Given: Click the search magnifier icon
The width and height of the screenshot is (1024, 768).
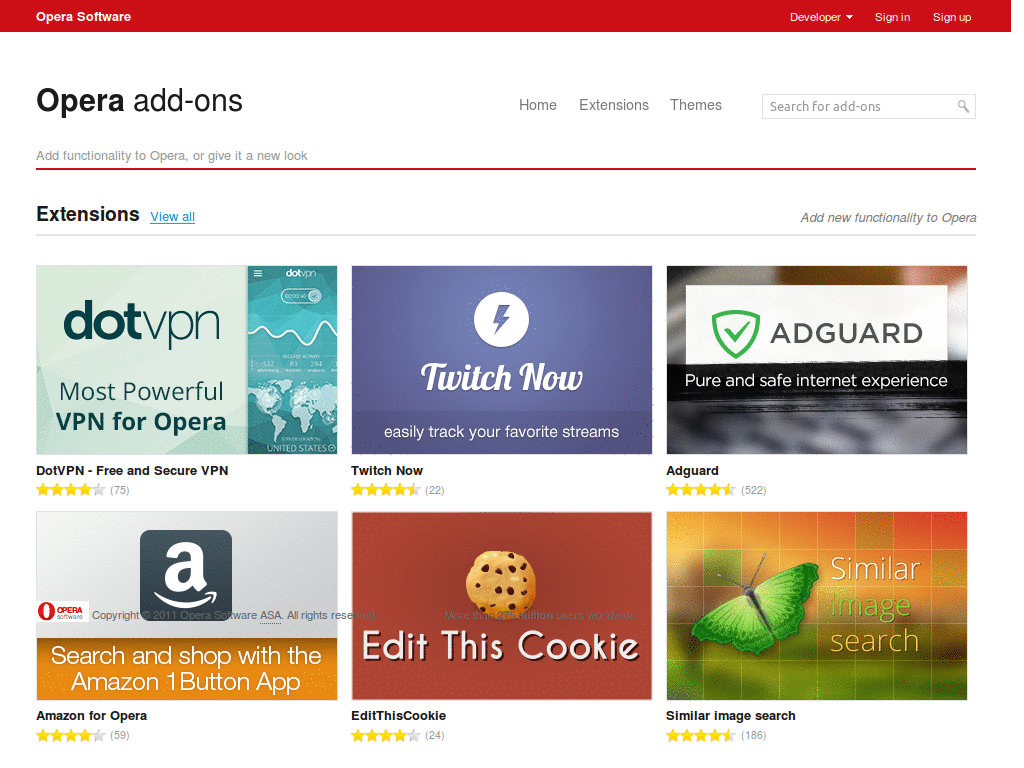Looking at the screenshot, I should (963, 106).
